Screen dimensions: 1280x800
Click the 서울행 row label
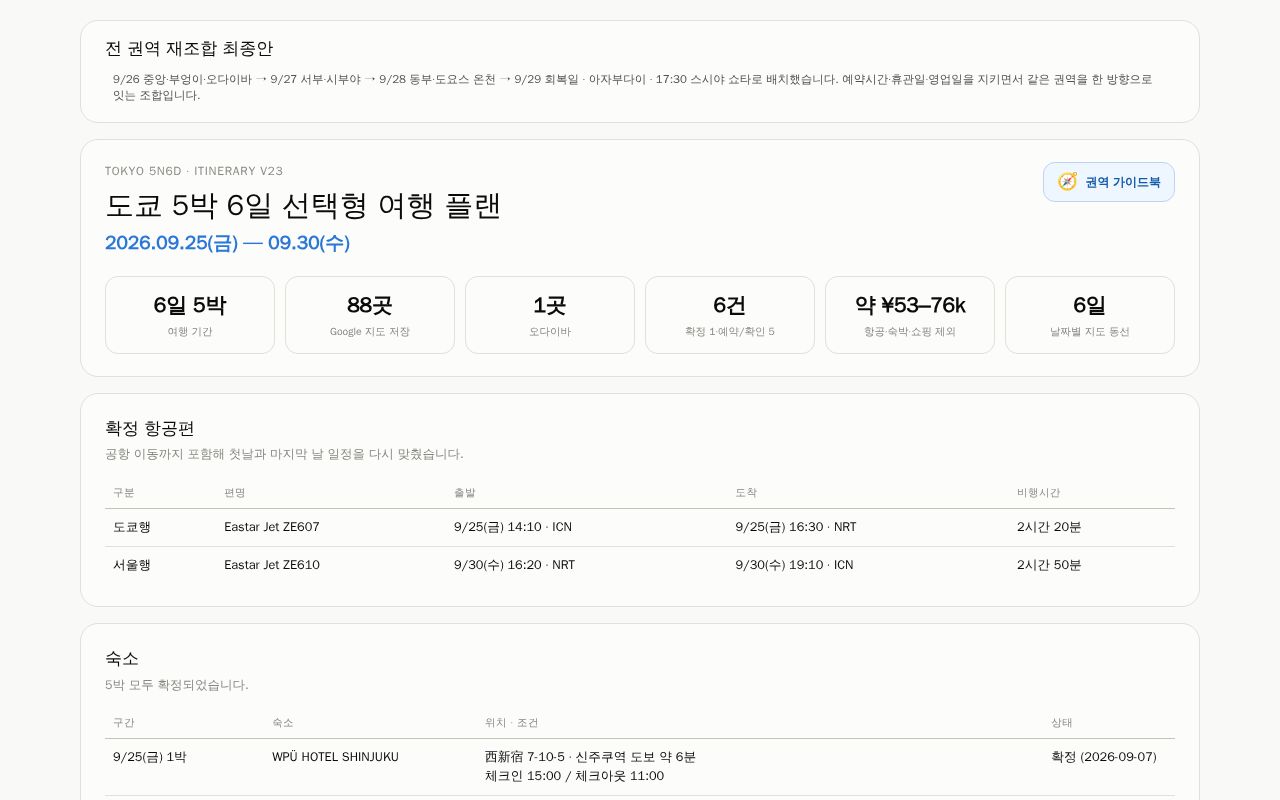[x=132, y=565]
